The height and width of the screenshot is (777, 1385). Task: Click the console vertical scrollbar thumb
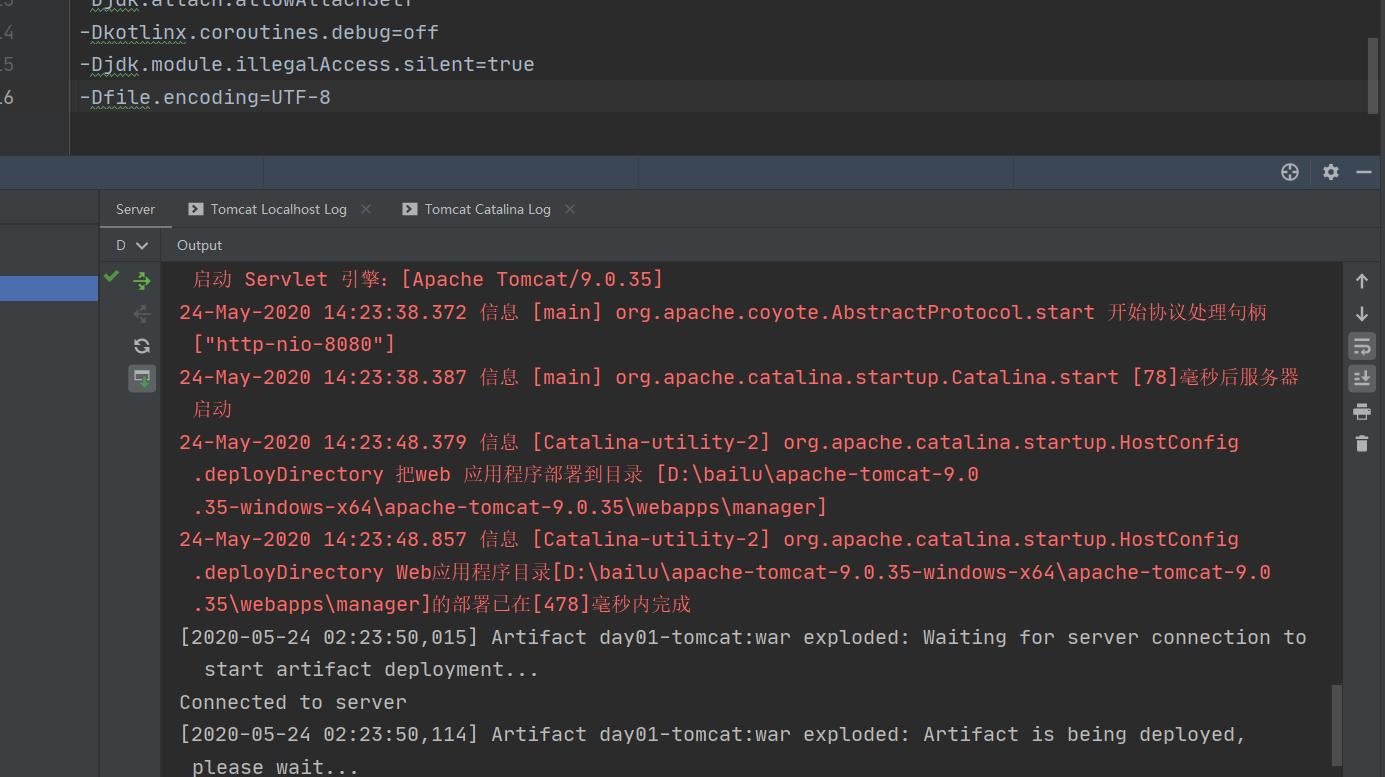point(1337,725)
